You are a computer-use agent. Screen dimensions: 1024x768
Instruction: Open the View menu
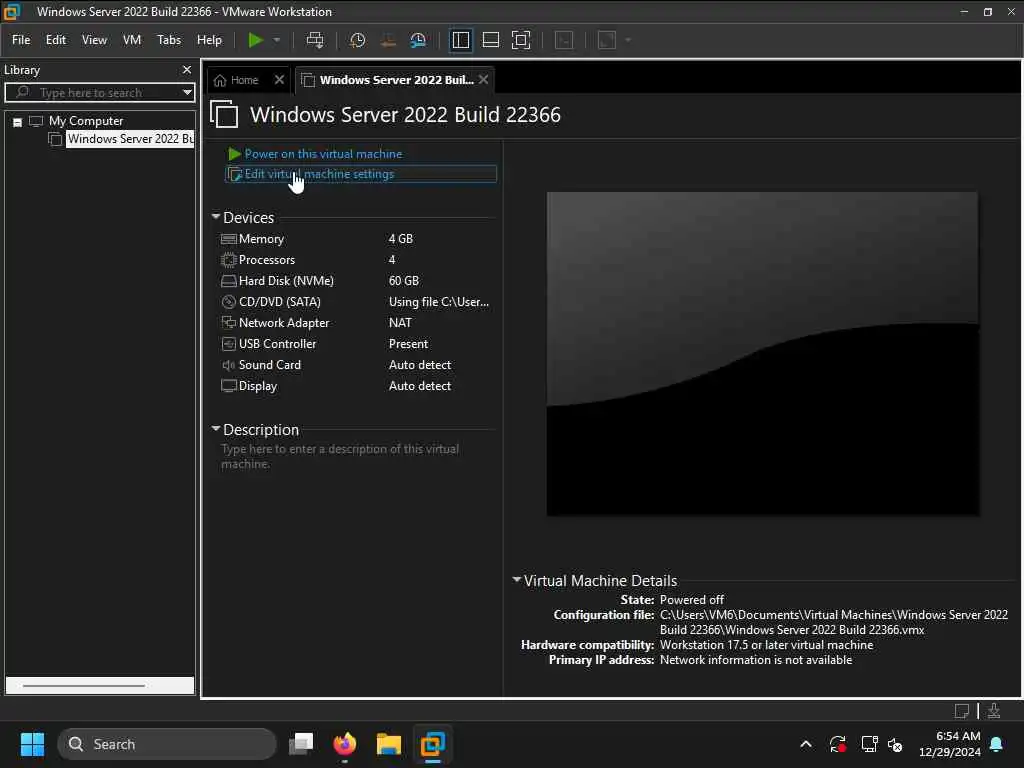94,40
